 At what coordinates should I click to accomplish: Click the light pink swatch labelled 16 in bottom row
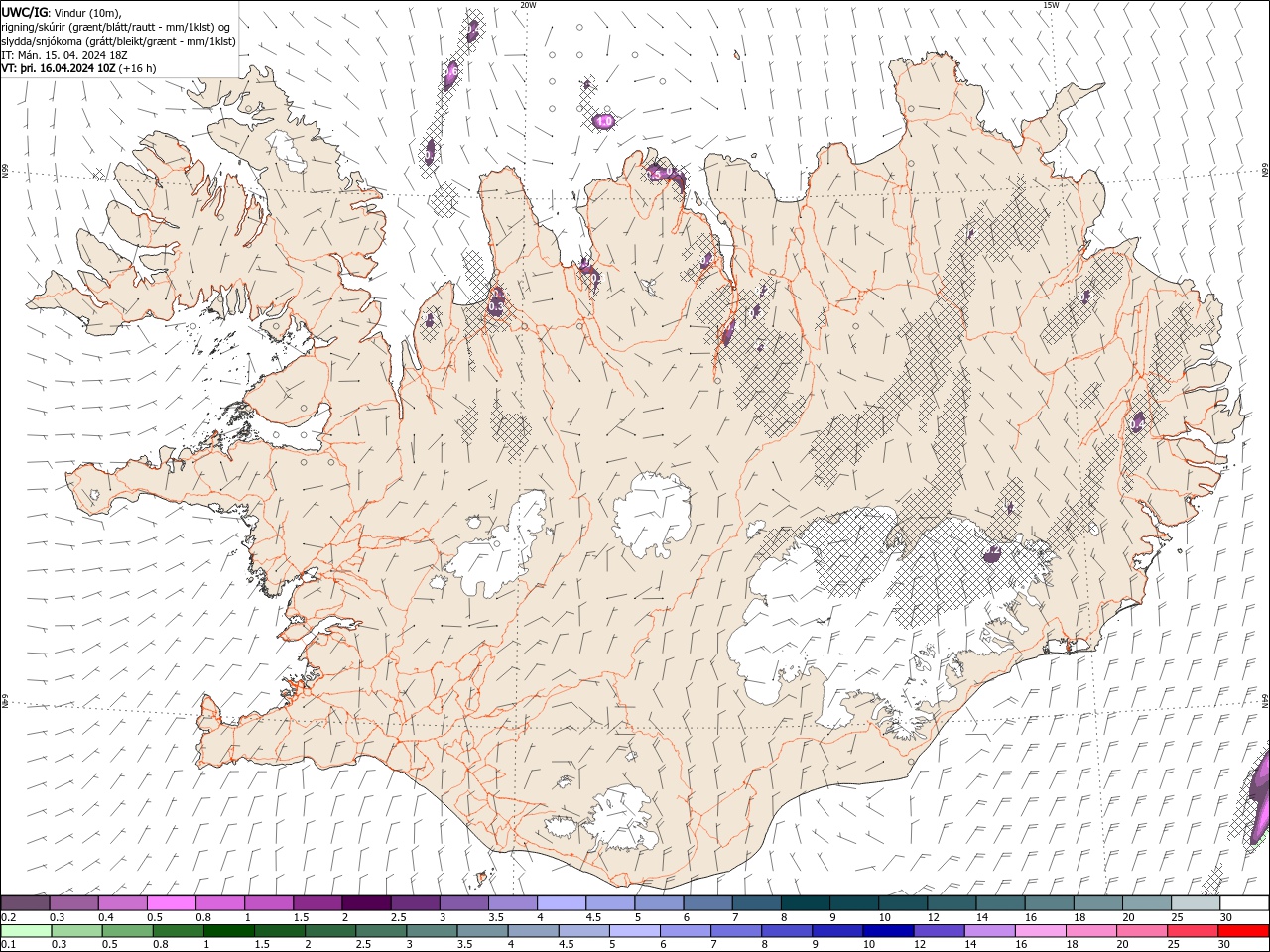click(1040, 931)
